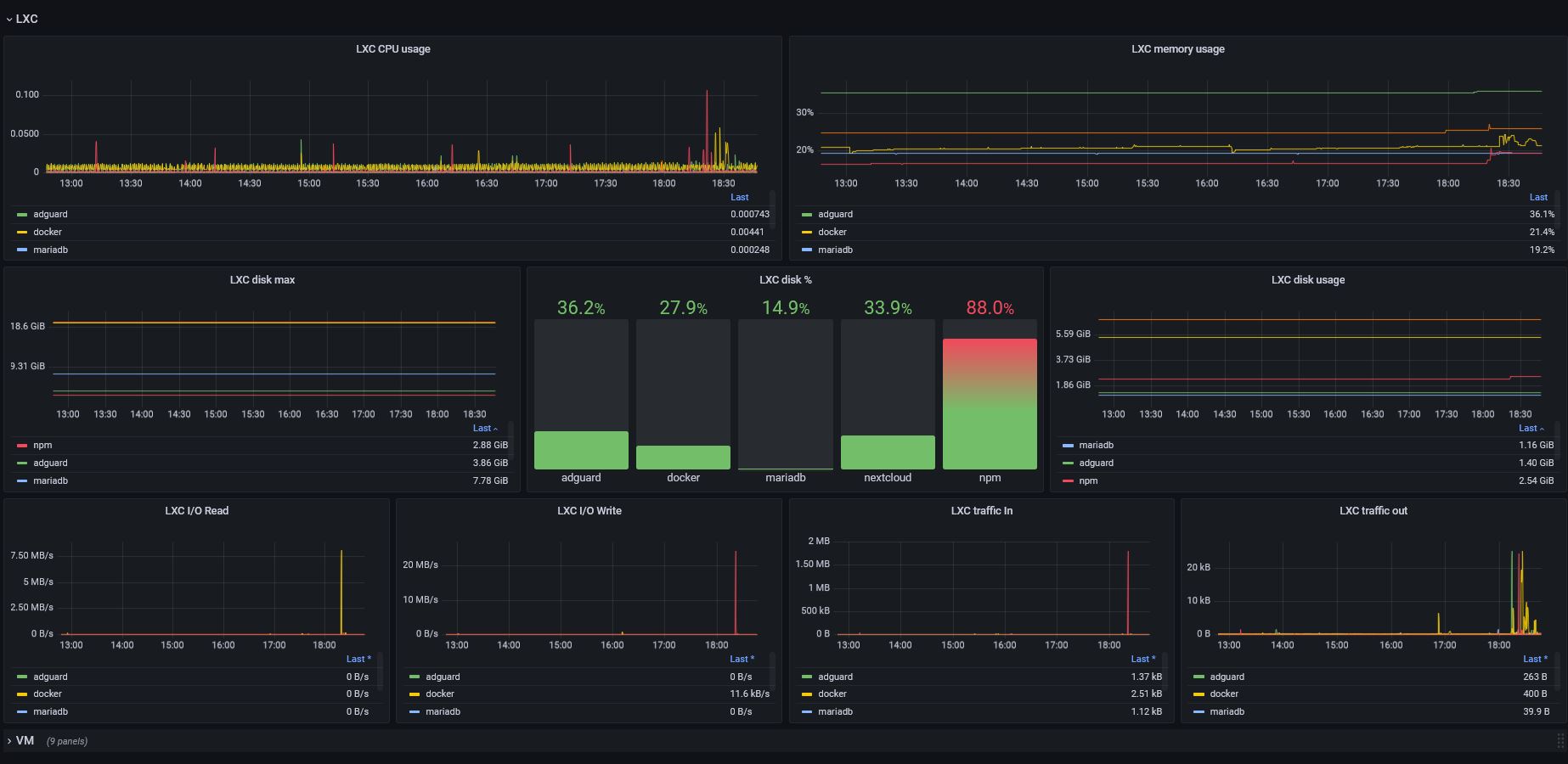
Task: Toggle npm series in LXC disk max legend
Action: [x=42, y=445]
